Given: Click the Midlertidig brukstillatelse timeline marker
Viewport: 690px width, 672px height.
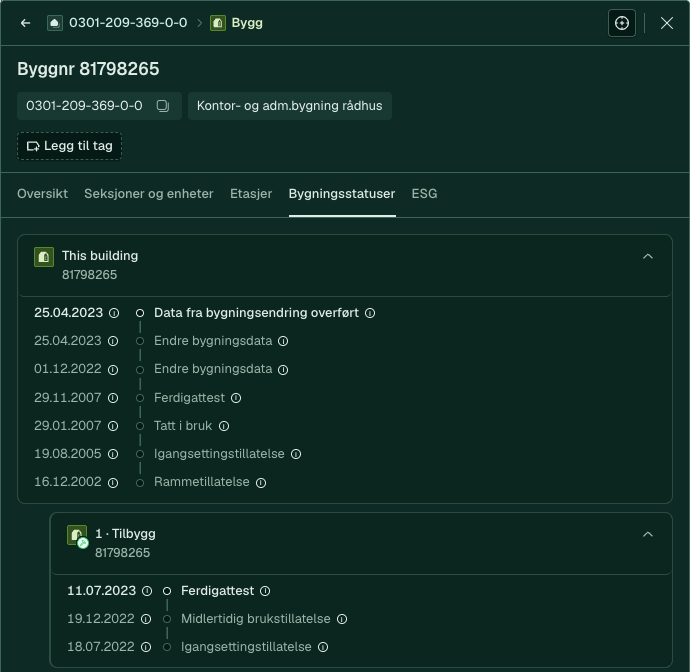Looking at the screenshot, I should [167, 619].
